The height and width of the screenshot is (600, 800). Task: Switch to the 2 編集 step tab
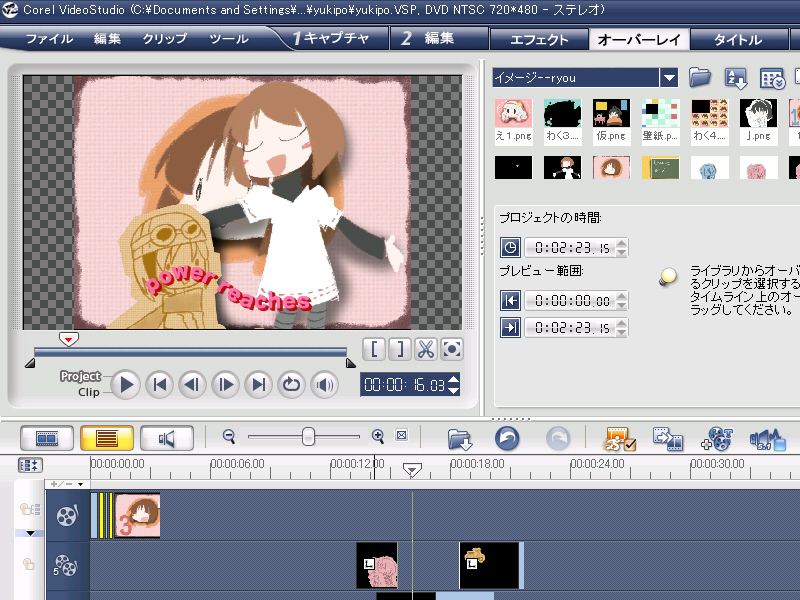click(x=439, y=38)
